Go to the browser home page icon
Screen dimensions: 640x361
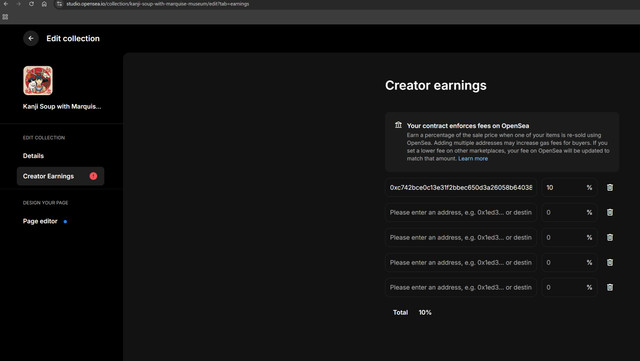coord(44,4)
